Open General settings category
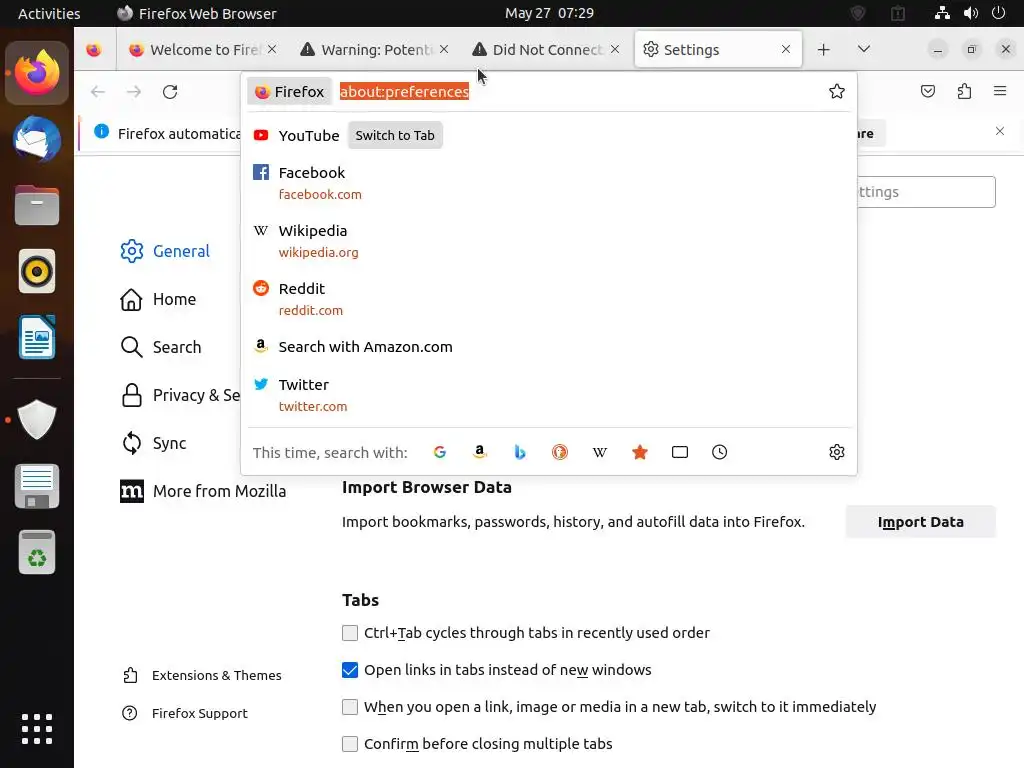This screenshot has width=1024, height=768. [165, 251]
